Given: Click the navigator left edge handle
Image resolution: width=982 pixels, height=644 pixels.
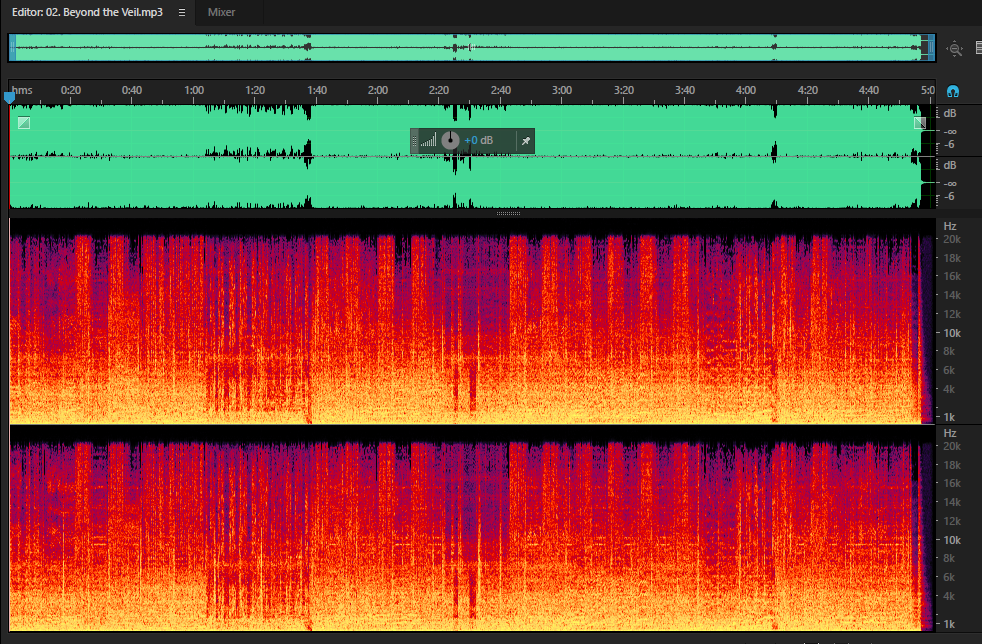Looking at the screenshot, I should [x=13, y=48].
